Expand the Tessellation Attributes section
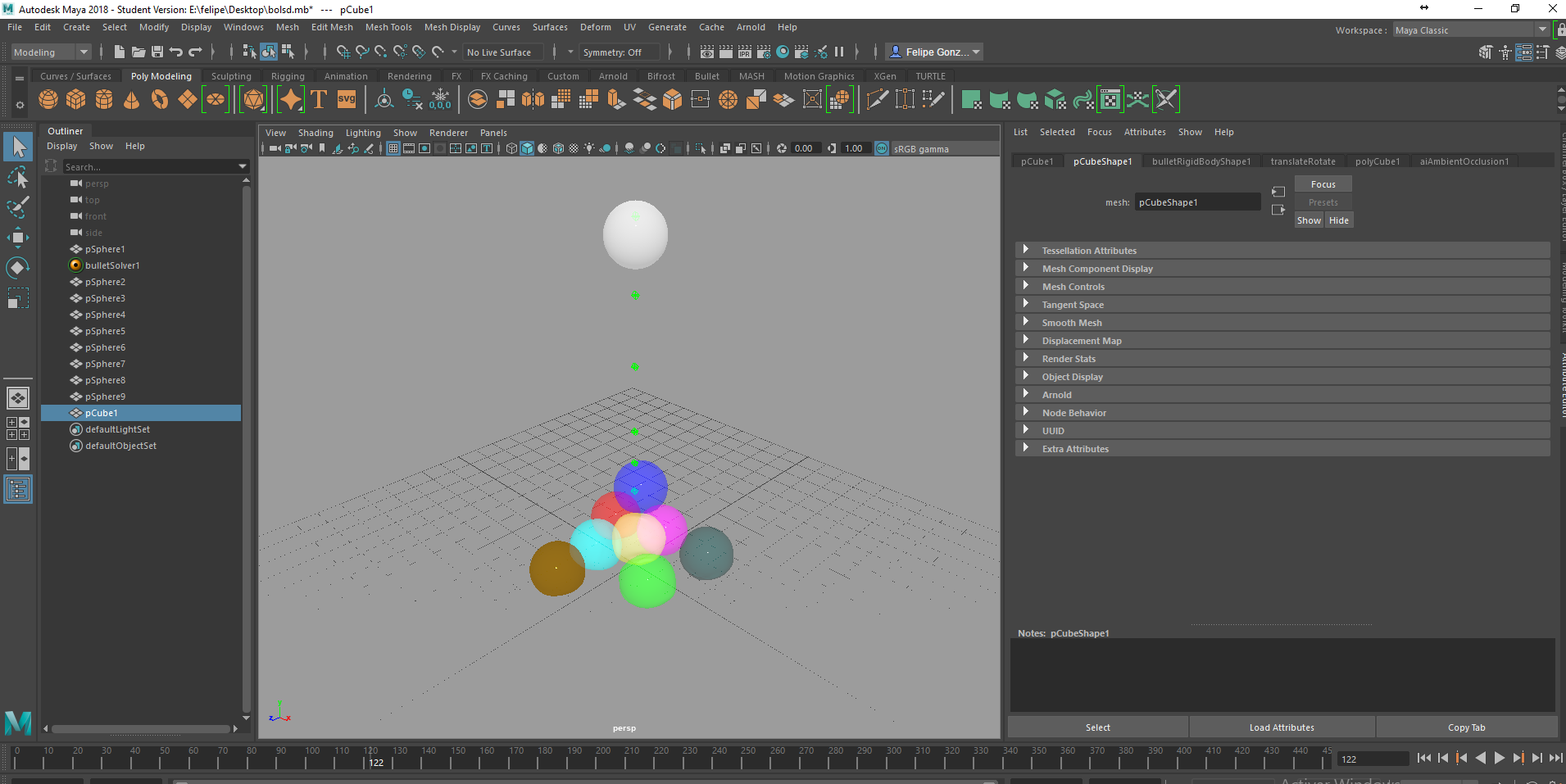 1089,250
